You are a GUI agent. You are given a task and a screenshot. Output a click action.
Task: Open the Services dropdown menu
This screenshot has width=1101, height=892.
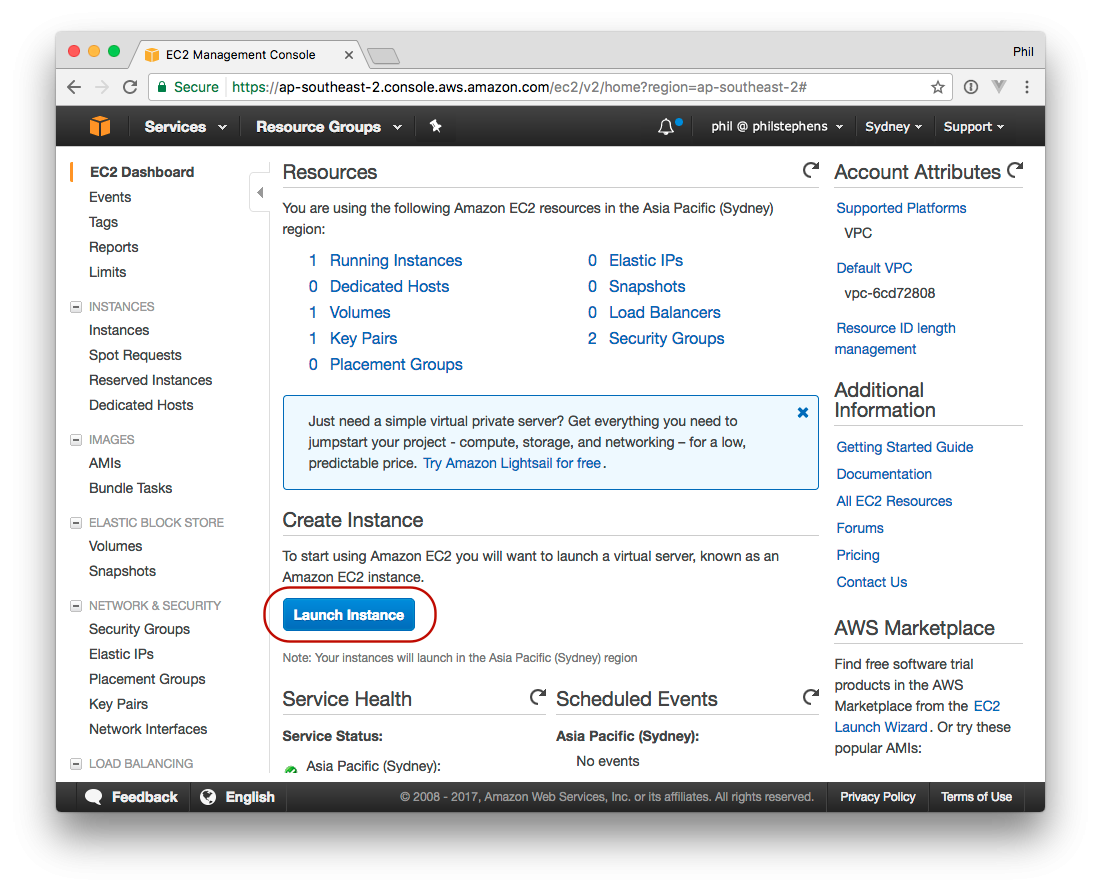point(185,127)
